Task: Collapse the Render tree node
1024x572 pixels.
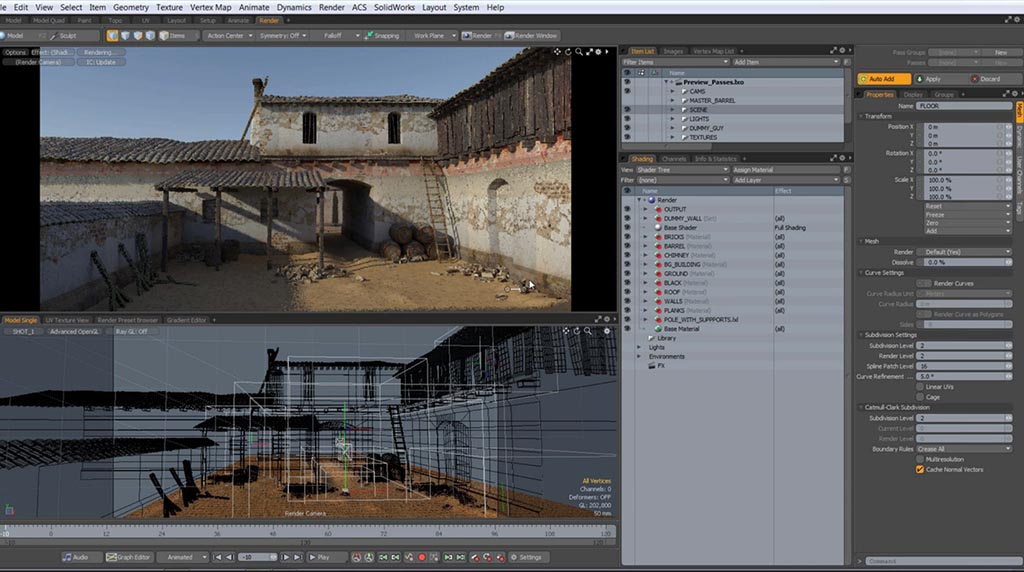Action: click(639, 200)
